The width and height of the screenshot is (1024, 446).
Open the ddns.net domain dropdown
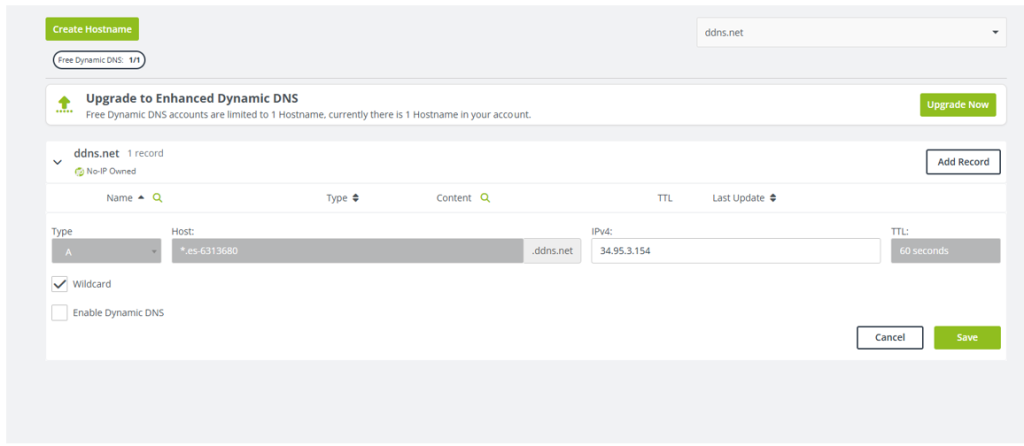[x=850, y=33]
